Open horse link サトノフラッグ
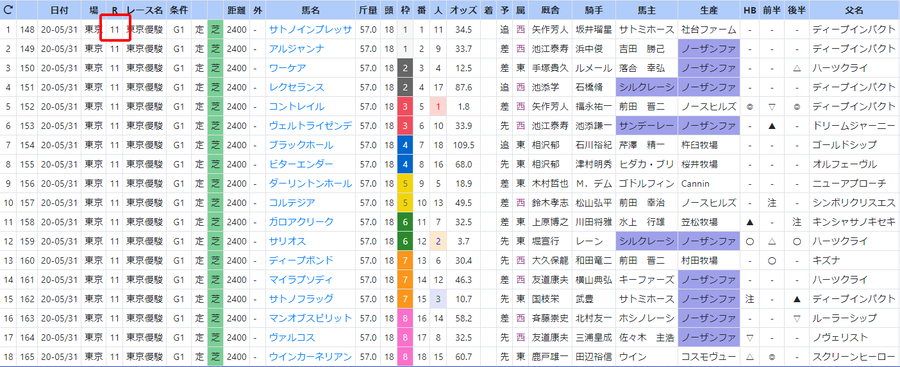Screen dimensions: 900x367 tap(301, 299)
